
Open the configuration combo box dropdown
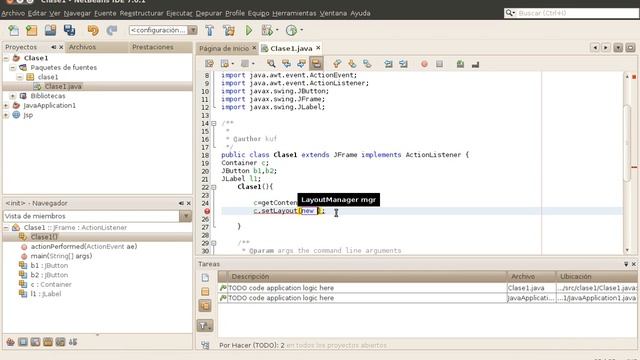[193, 30]
